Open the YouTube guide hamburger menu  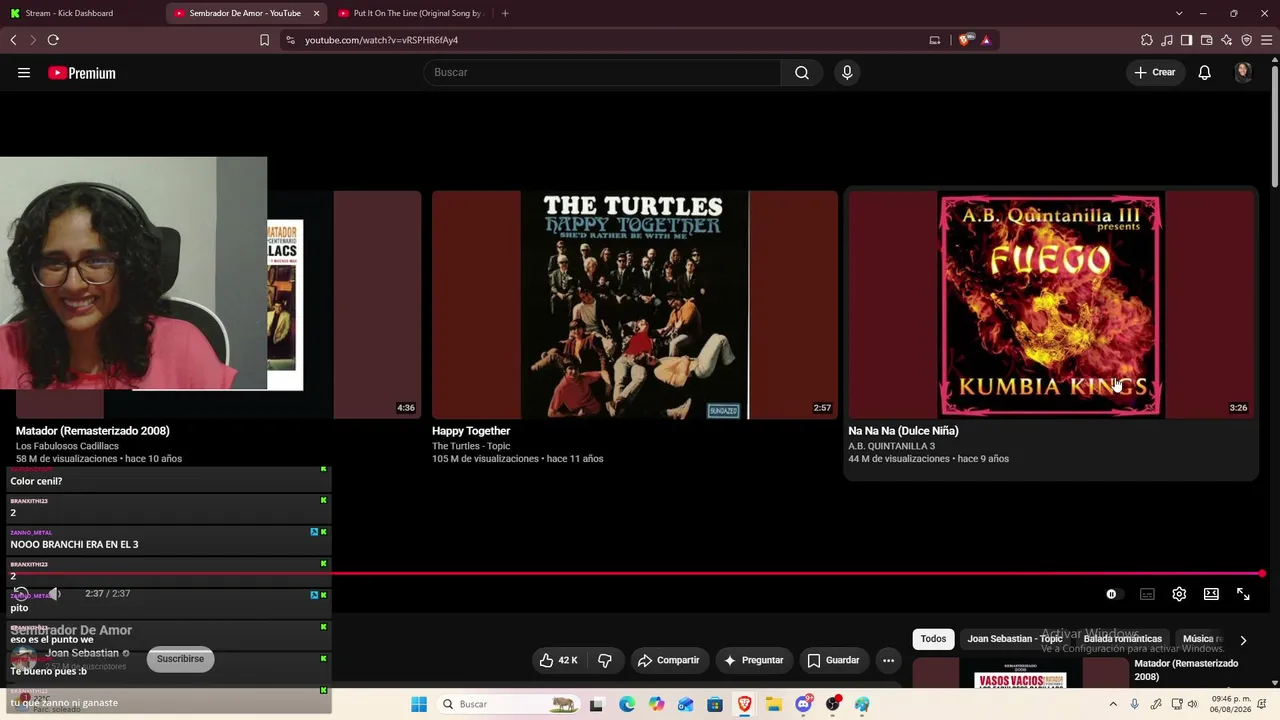[x=24, y=73]
